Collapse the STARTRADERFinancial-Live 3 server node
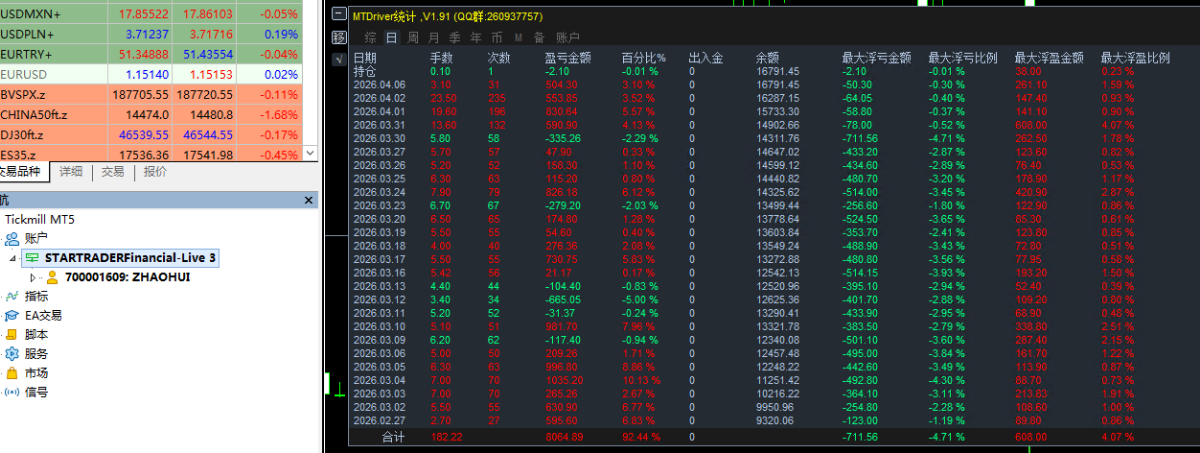 coord(13,258)
